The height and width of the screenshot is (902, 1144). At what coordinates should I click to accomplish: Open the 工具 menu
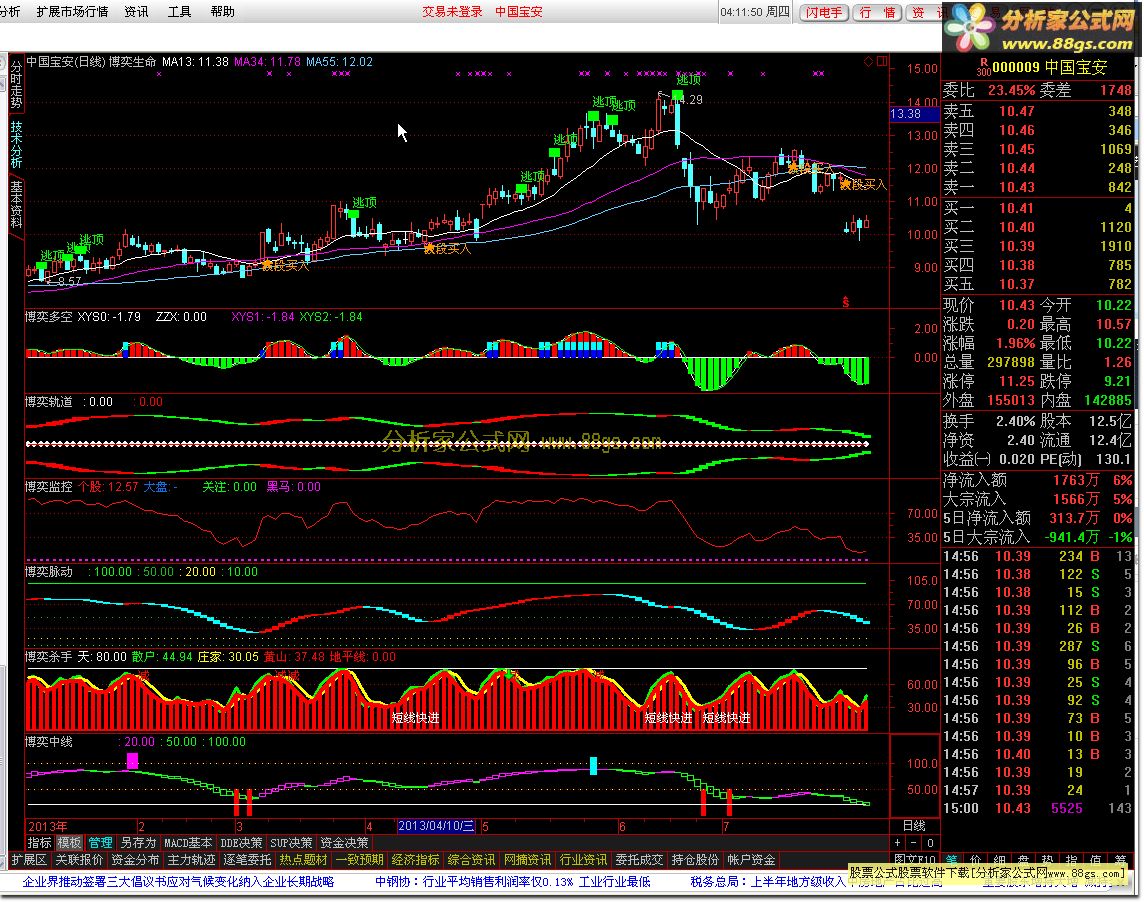(179, 12)
